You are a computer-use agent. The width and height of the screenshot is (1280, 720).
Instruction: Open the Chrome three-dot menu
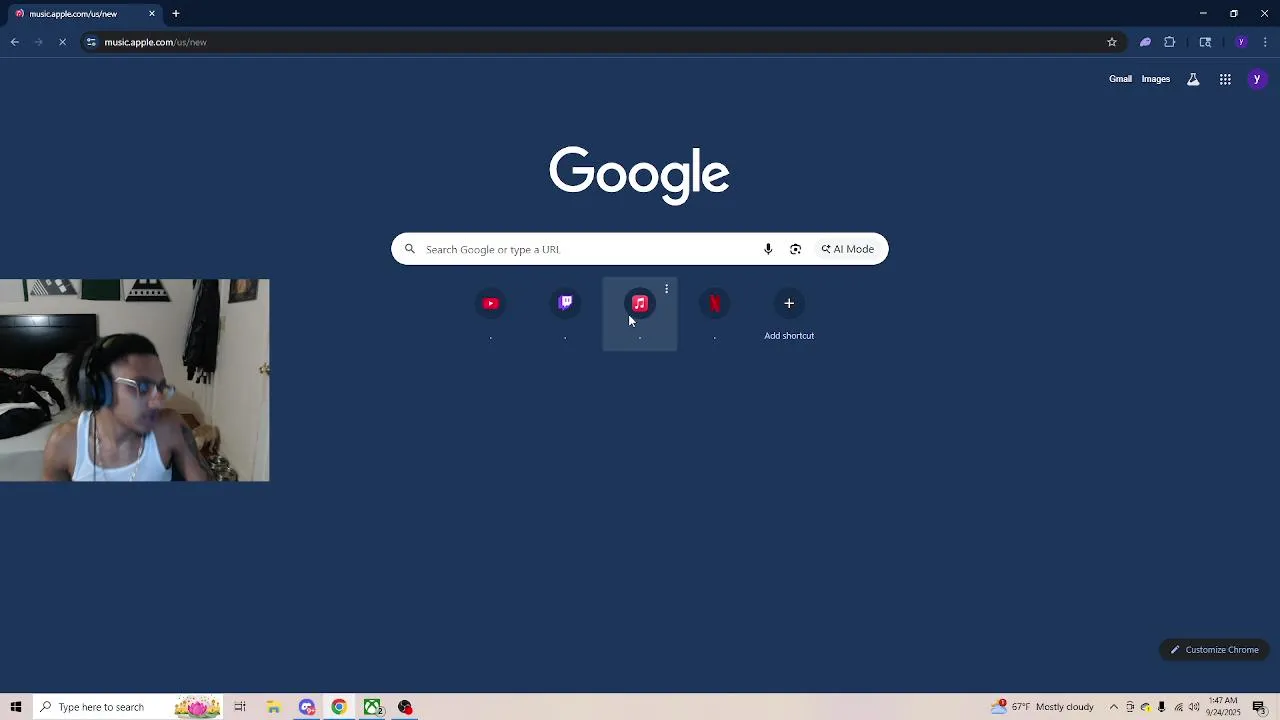pos(1265,42)
